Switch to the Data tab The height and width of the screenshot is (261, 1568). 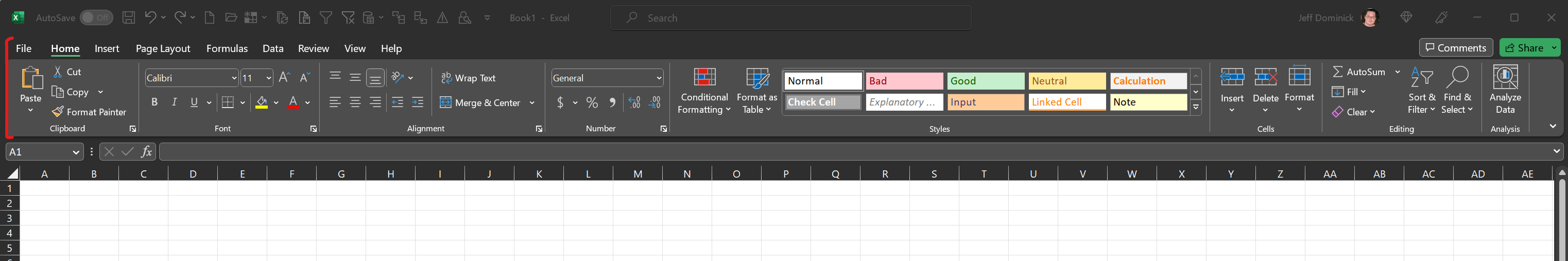click(273, 48)
